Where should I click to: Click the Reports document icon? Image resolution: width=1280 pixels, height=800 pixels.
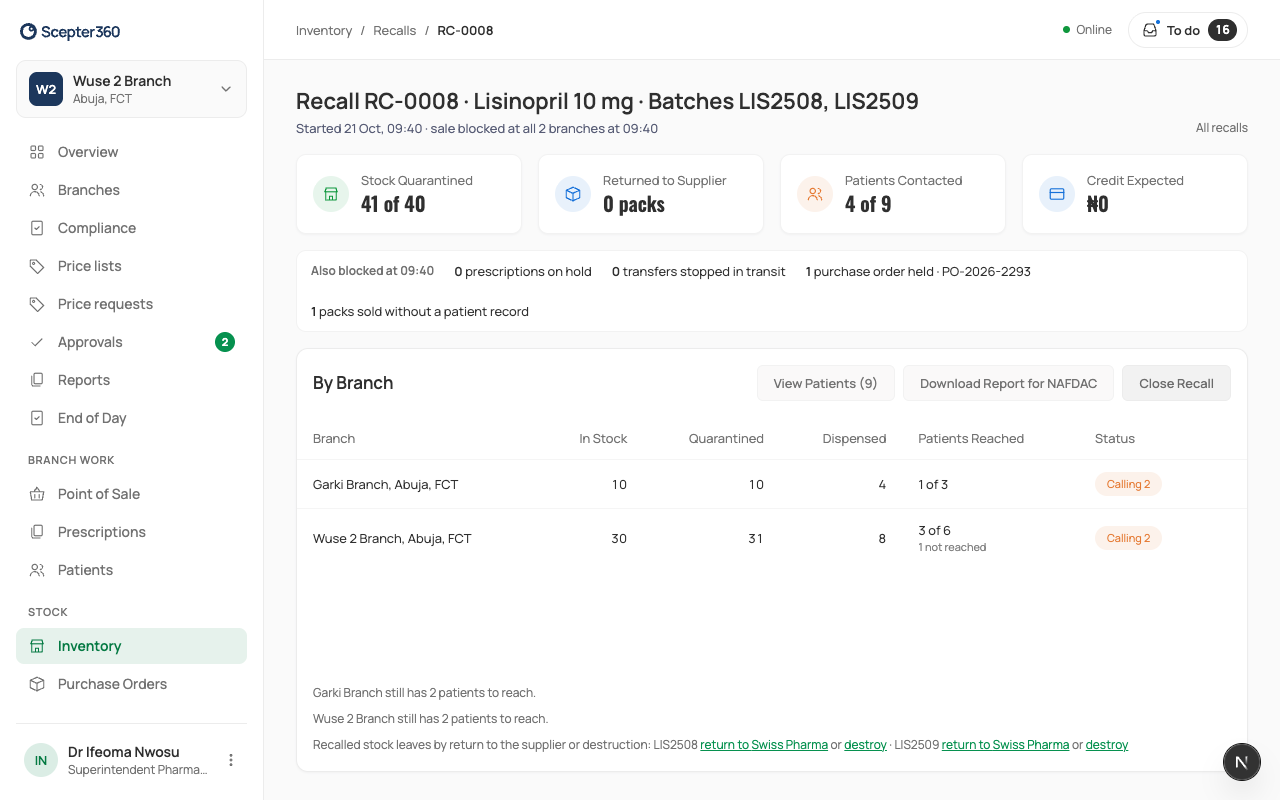pos(37,380)
